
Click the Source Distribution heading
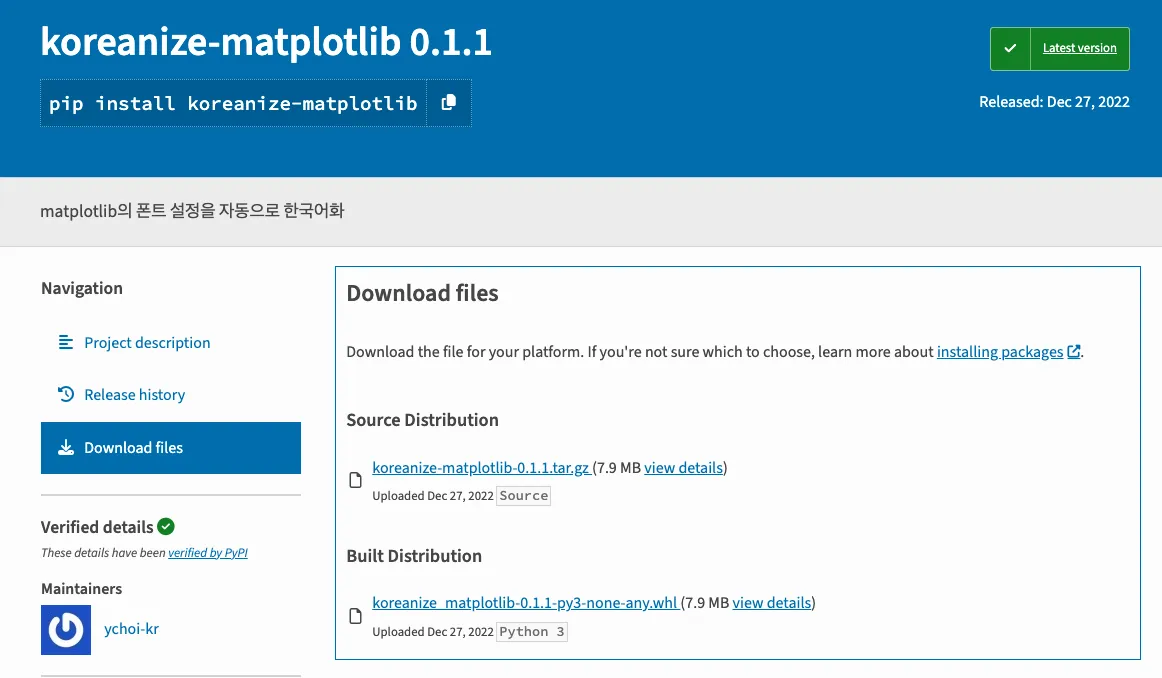pos(422,420)
